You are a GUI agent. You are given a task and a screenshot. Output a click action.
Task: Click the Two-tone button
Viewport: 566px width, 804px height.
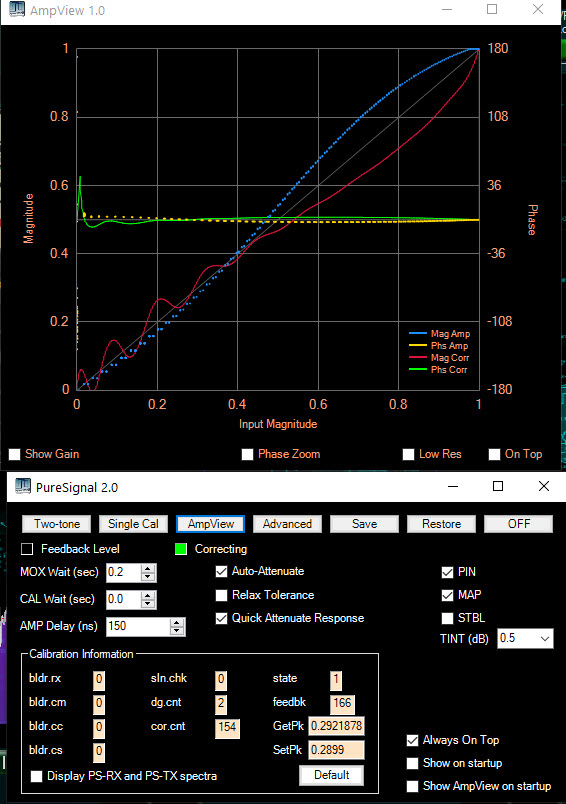[56, 524]
